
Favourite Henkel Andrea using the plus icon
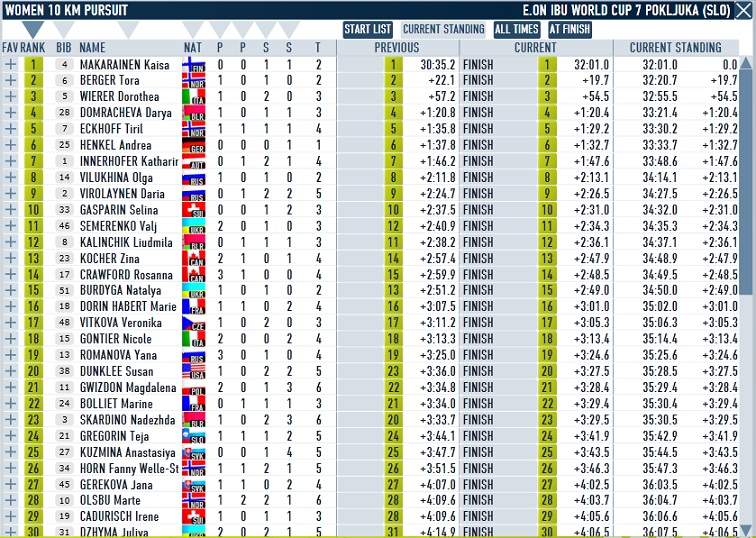pyautogui.click(x=10, y=145)
